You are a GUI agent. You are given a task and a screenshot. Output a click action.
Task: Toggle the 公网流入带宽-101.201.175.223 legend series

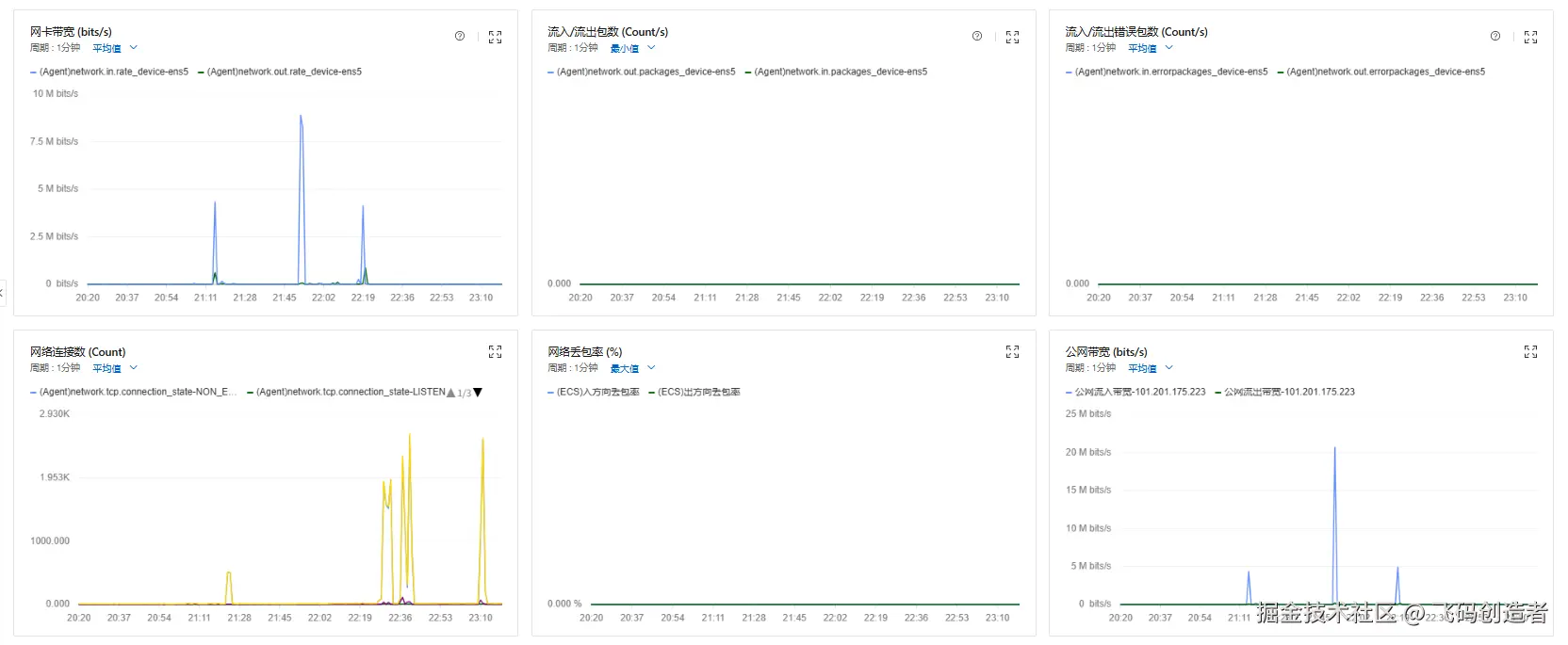click(x=1135, y=392)
